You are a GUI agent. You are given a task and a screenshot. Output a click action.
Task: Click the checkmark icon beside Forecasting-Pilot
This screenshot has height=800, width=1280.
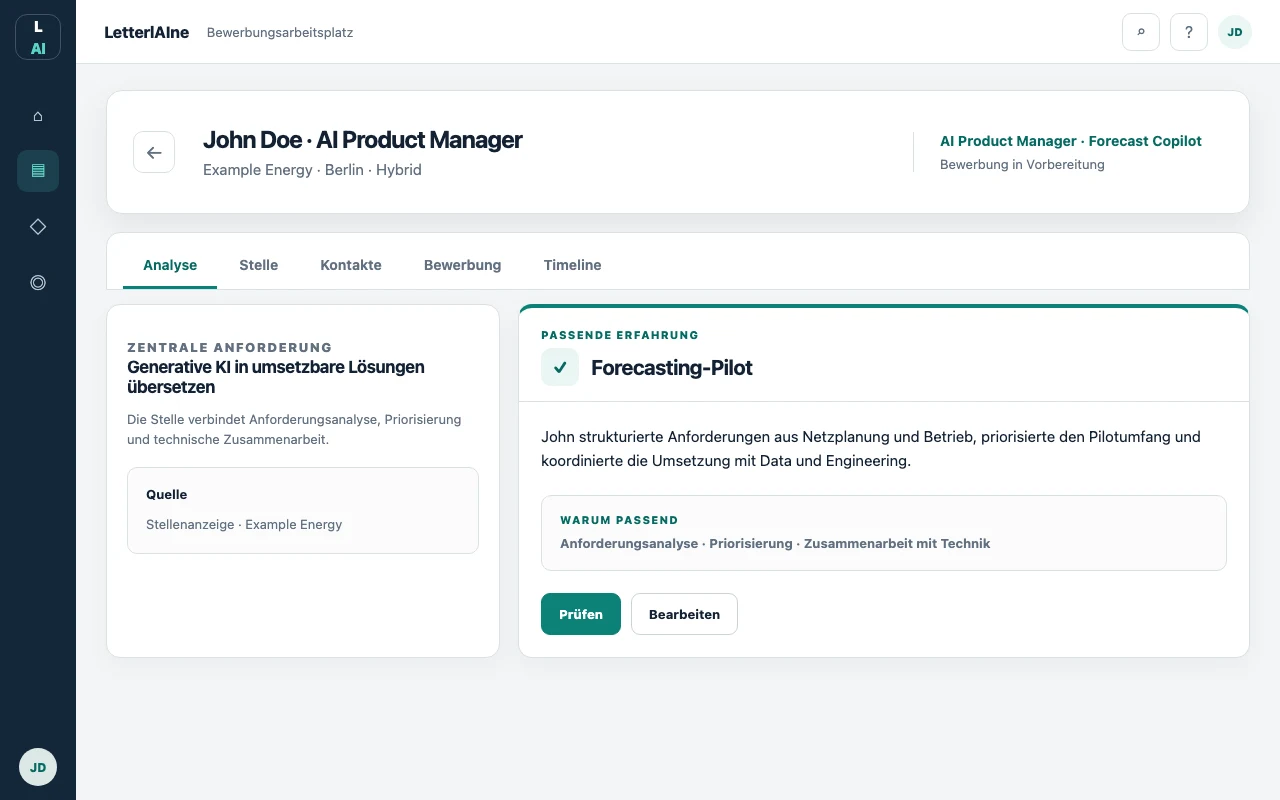coord(560,367)
